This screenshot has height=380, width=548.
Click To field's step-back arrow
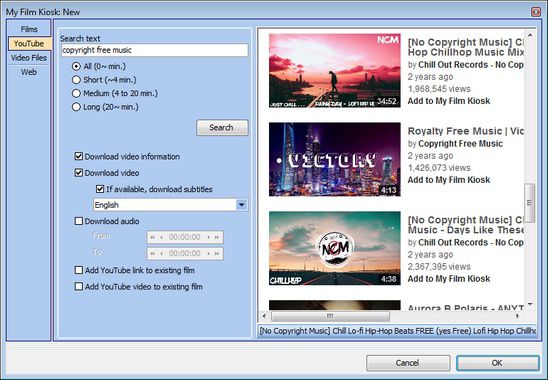[x=161, y=253]
